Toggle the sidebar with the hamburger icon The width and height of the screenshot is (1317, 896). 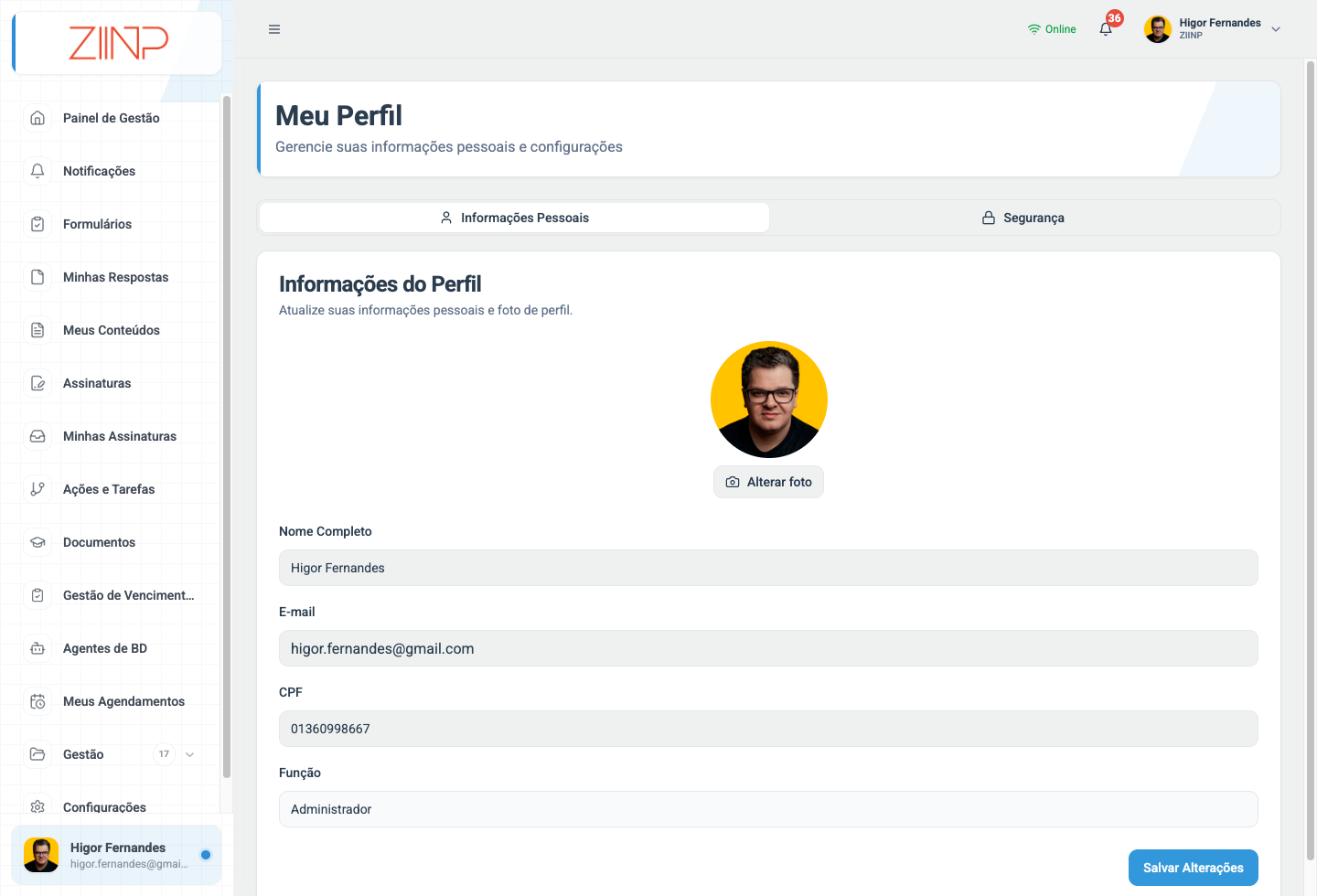coord(274,29)
